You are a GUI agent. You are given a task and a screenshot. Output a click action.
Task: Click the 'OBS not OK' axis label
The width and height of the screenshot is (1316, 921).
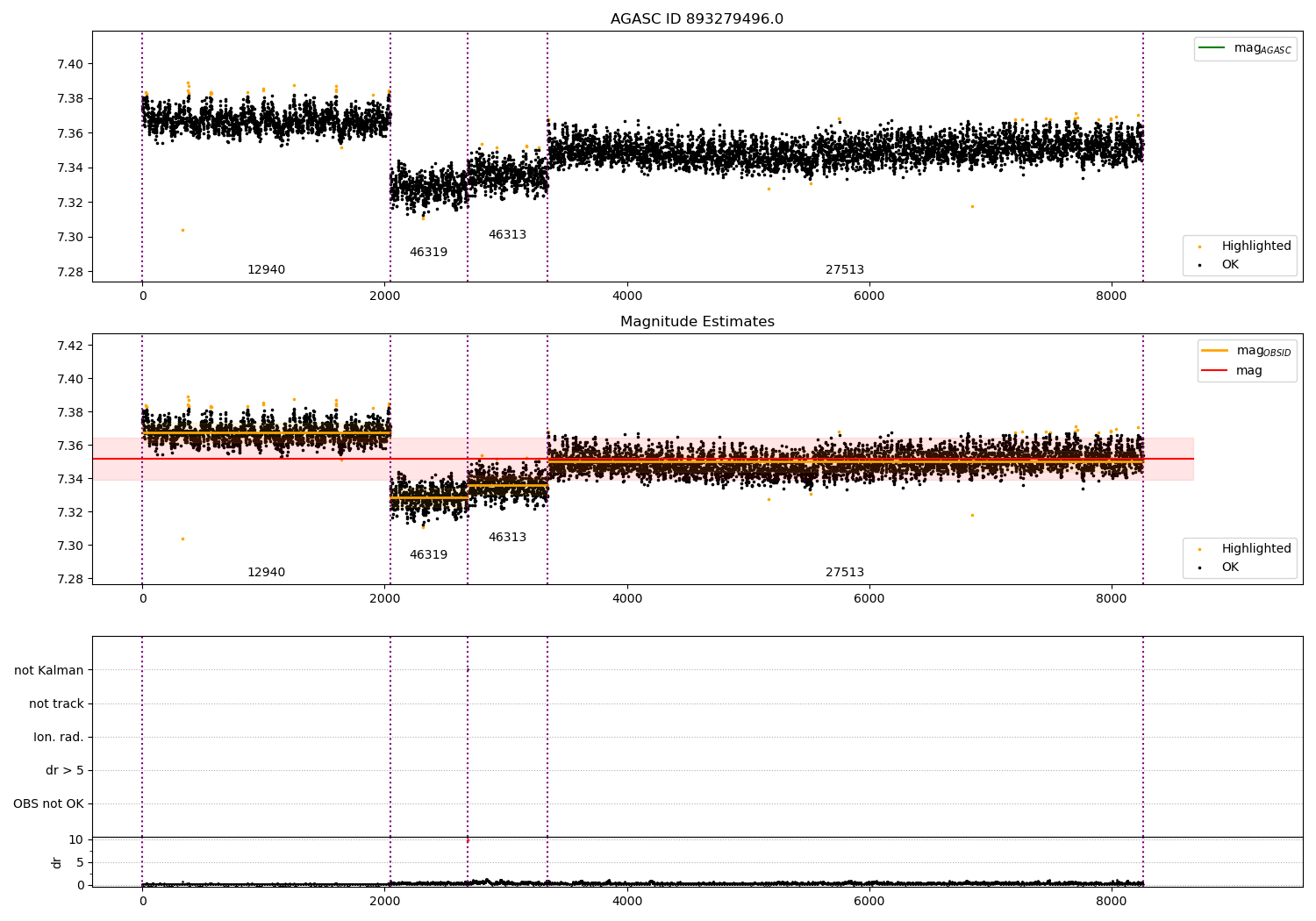point(48,803)
